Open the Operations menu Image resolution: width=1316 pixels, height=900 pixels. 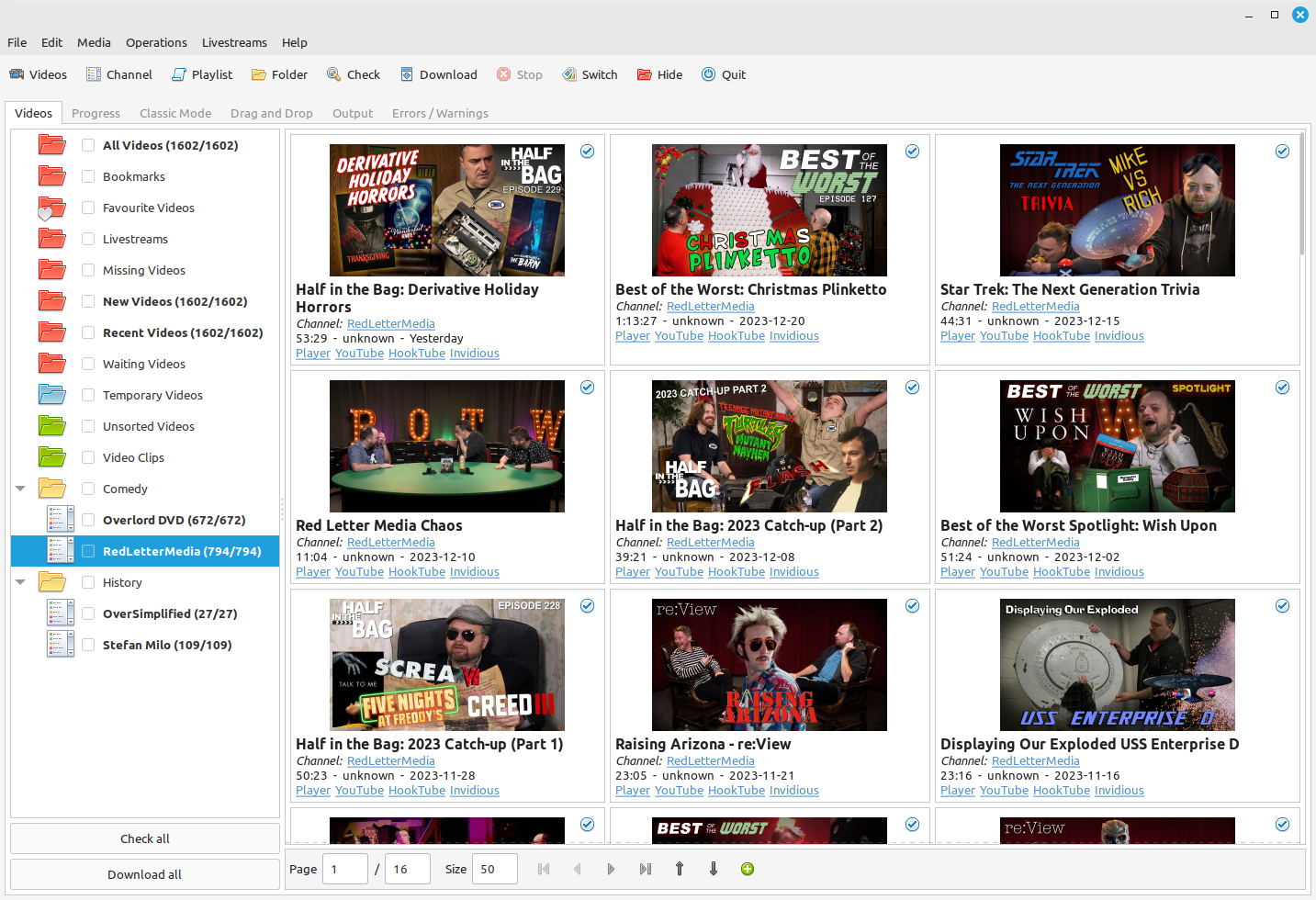click(x=156, y=42)
